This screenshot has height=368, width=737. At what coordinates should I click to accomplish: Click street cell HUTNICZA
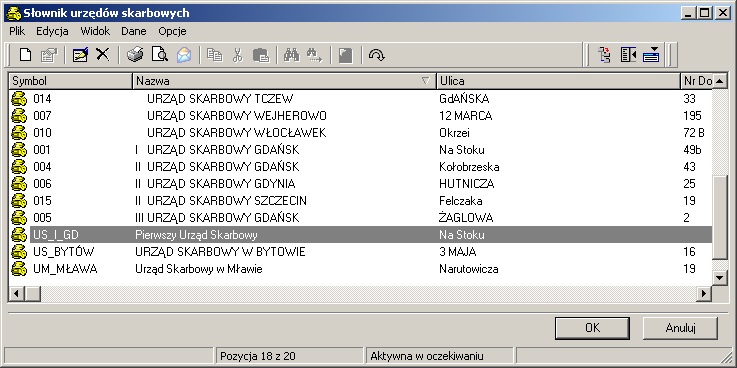click(x=466, y=184)
